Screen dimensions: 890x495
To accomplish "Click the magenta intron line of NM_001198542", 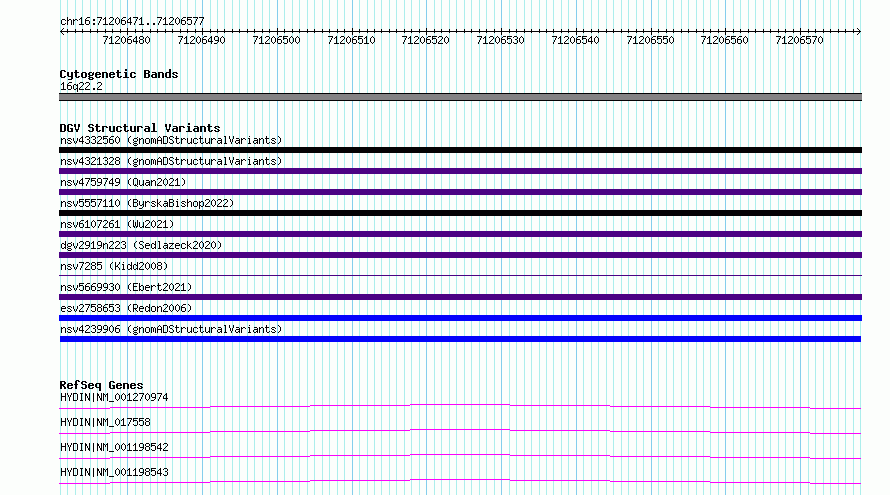I will click(460, 456).
